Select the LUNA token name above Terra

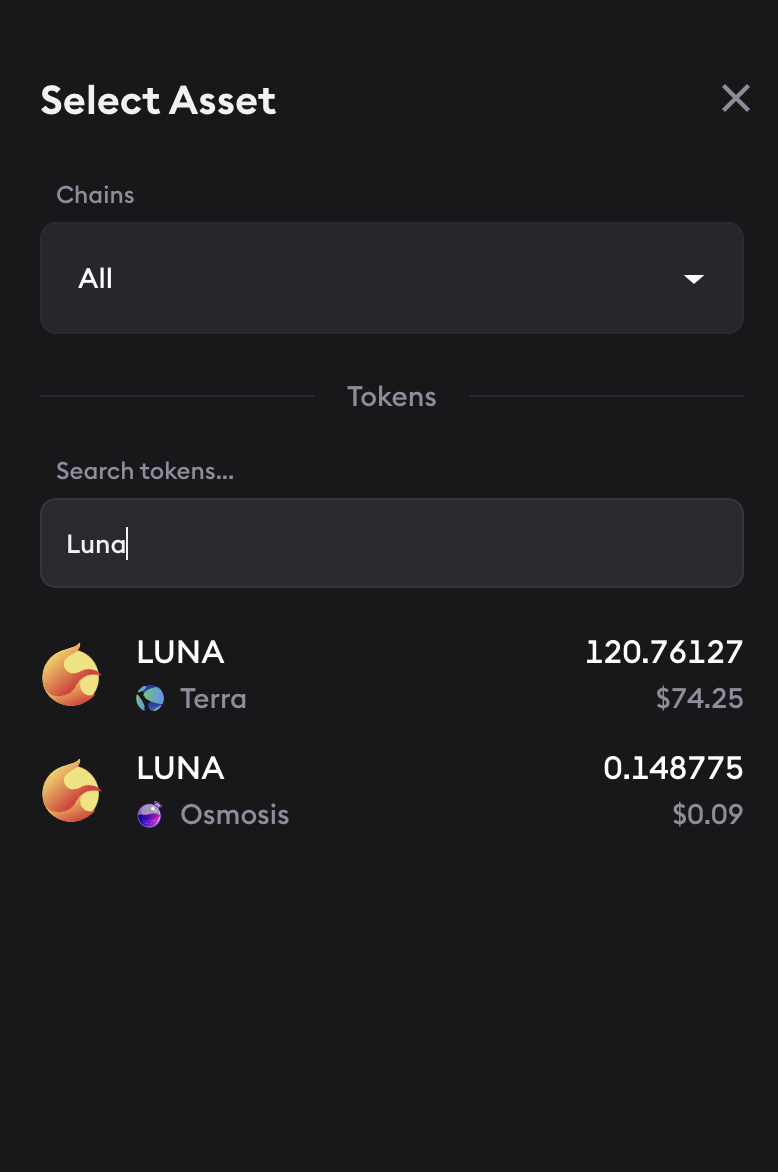pyautogui.click(x=180, y=652)
